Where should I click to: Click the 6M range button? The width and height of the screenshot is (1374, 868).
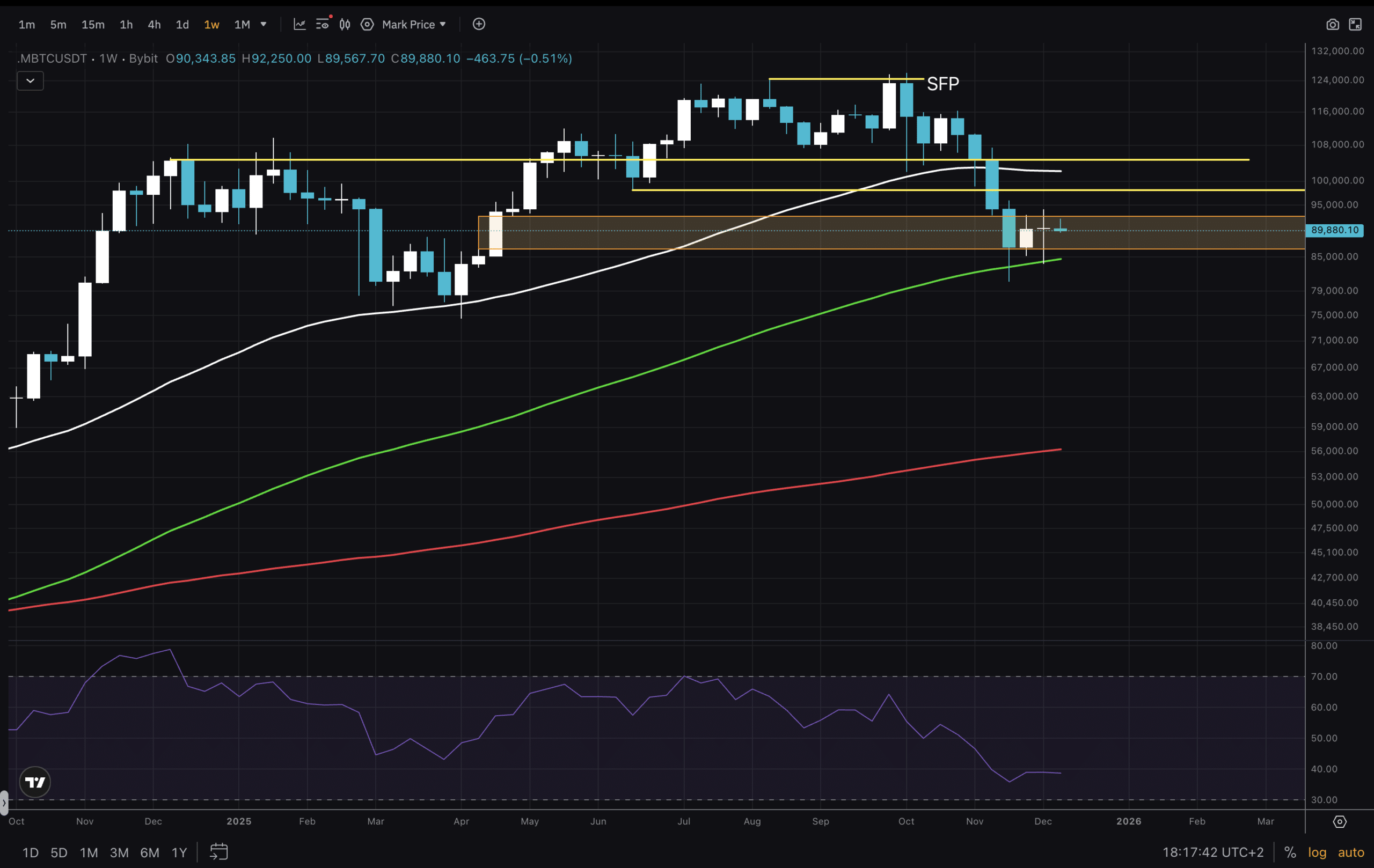149,852
